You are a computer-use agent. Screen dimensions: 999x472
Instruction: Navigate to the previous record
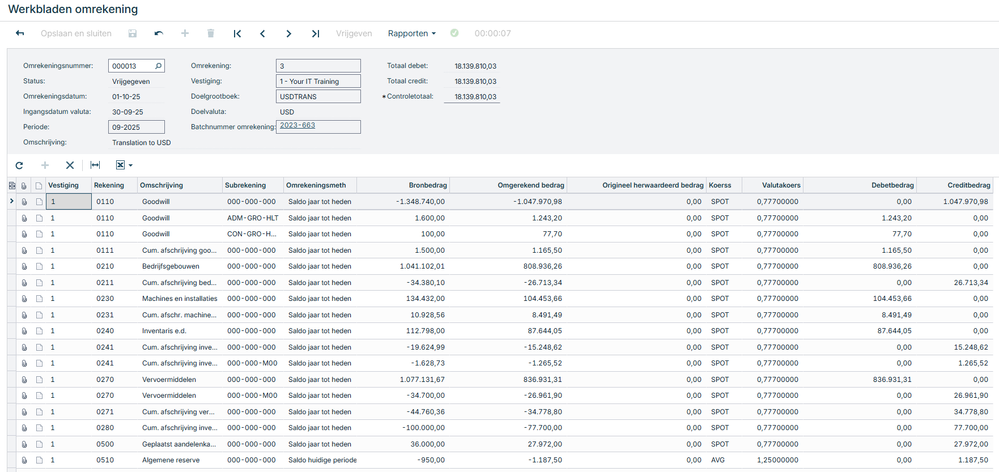pos(262,33)
